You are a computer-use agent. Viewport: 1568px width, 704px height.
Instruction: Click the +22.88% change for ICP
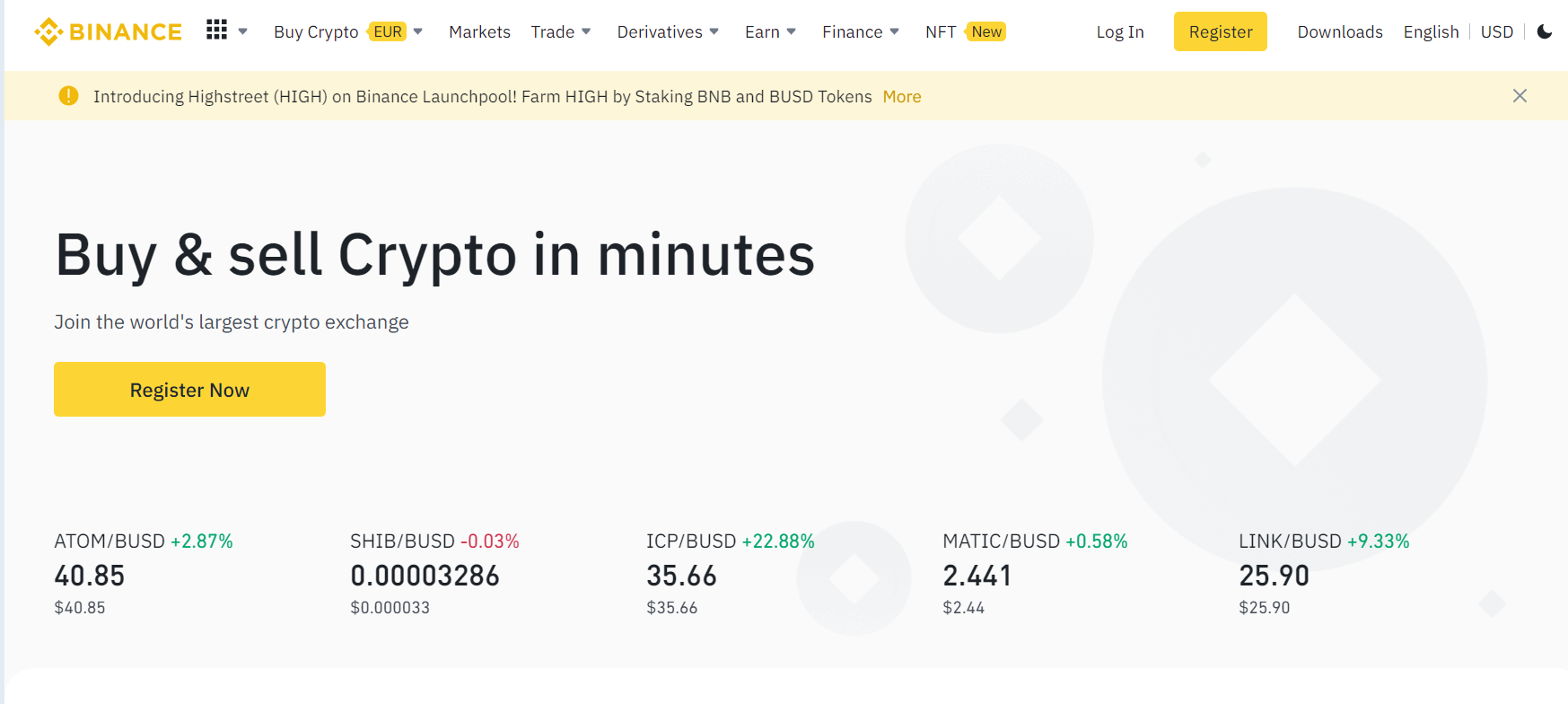[x=778, y=541]
